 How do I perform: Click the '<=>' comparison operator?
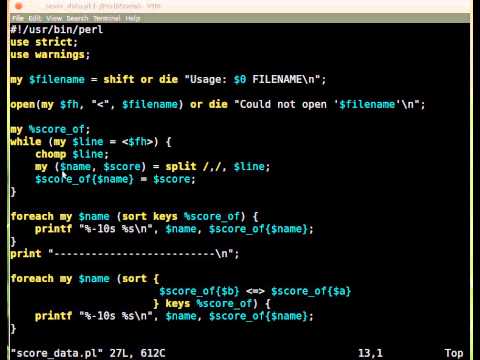[x=255, y=291]
